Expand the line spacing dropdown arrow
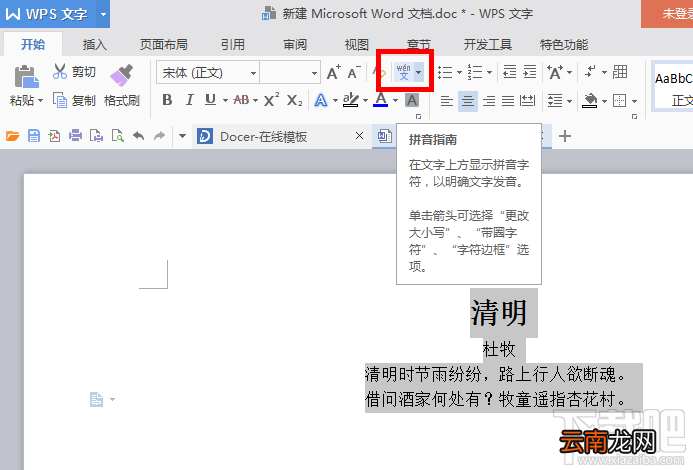 click(x=569, y=101)
